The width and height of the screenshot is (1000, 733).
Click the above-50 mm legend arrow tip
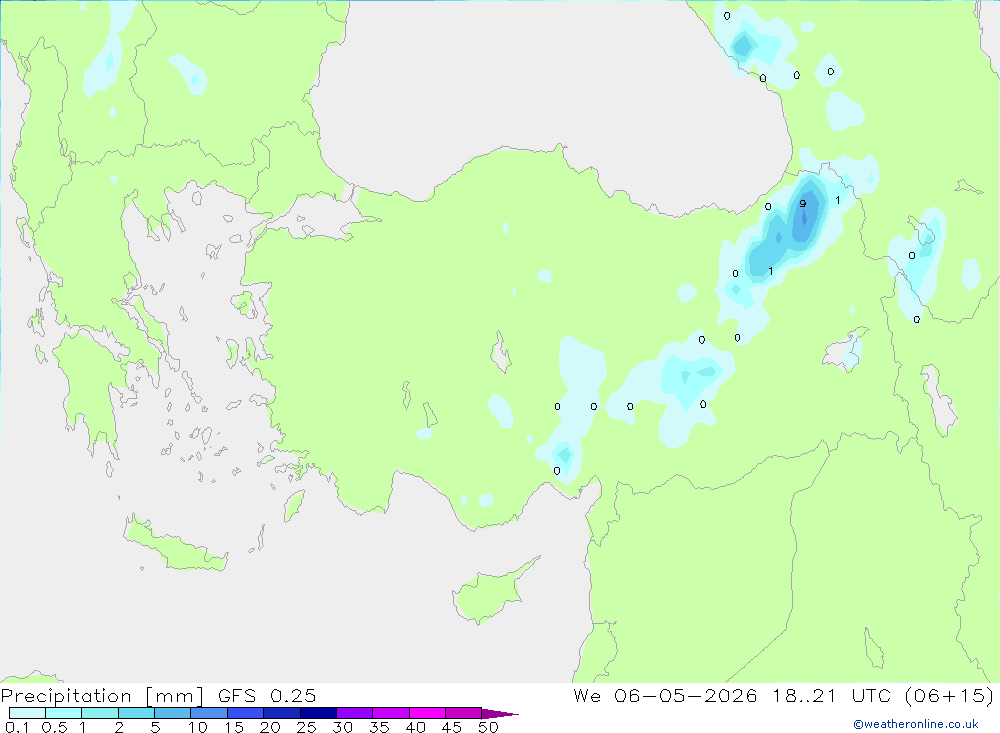[501, 713]
